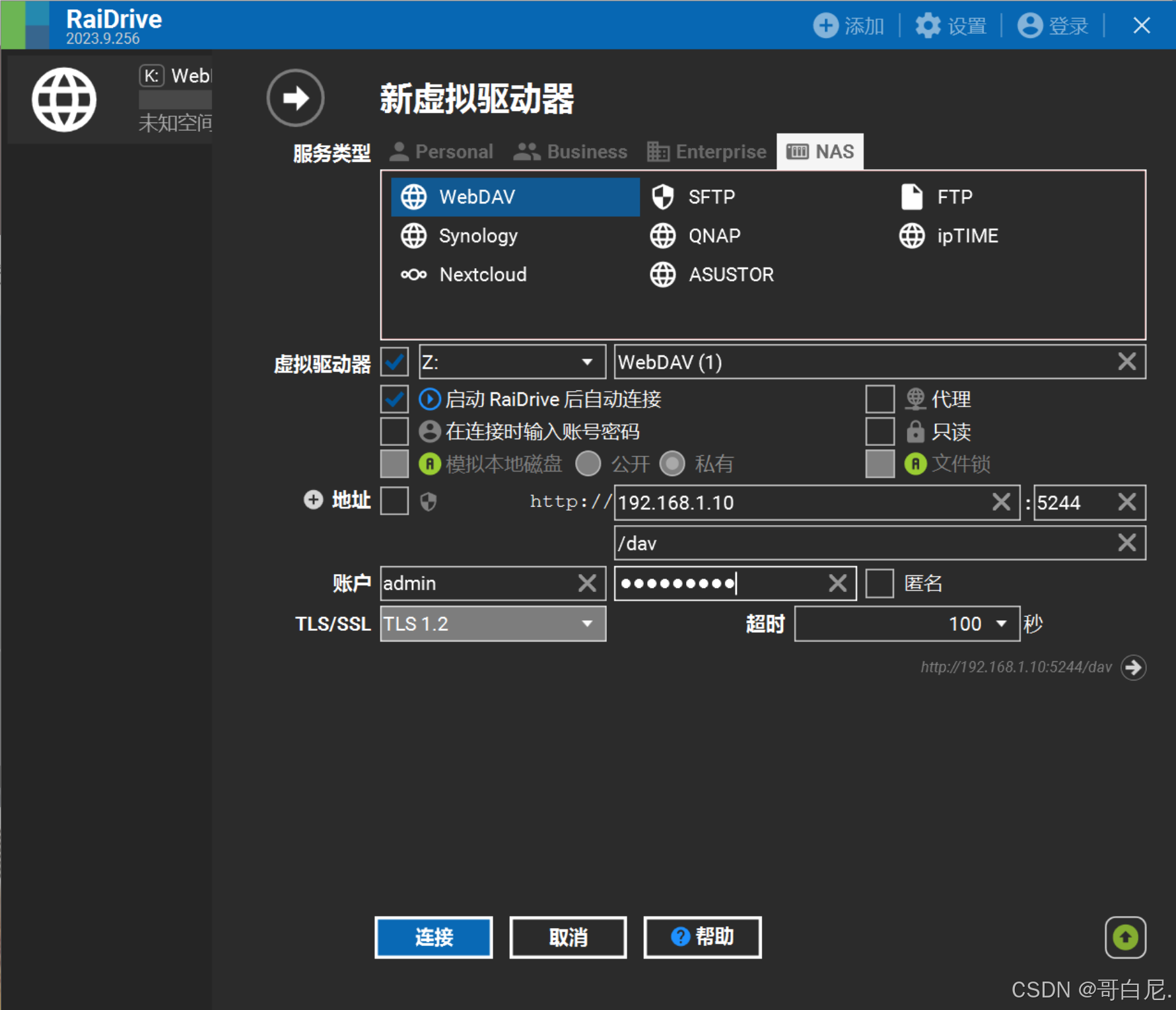Click the Connect (连接) button

click(434, 937)
